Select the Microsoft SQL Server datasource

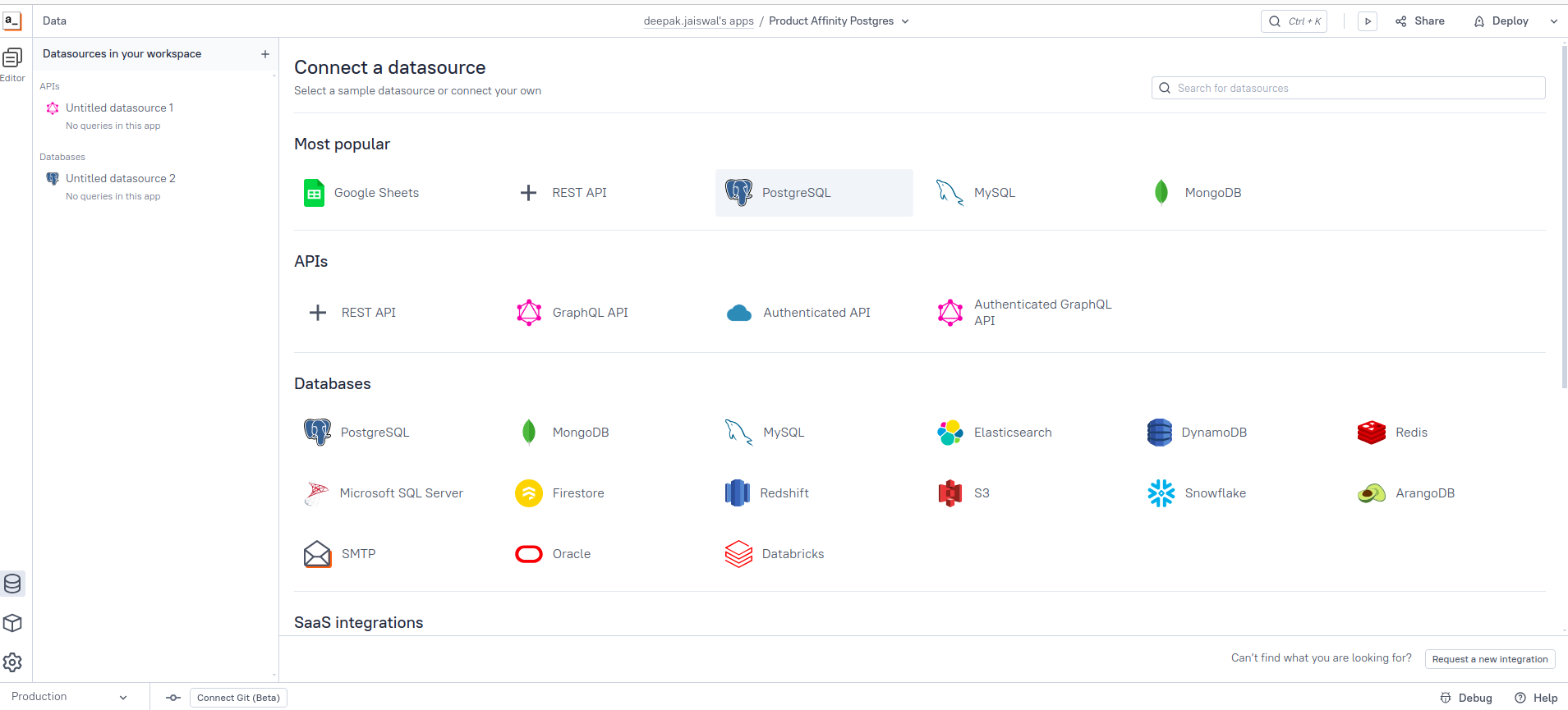click(384, 493)
